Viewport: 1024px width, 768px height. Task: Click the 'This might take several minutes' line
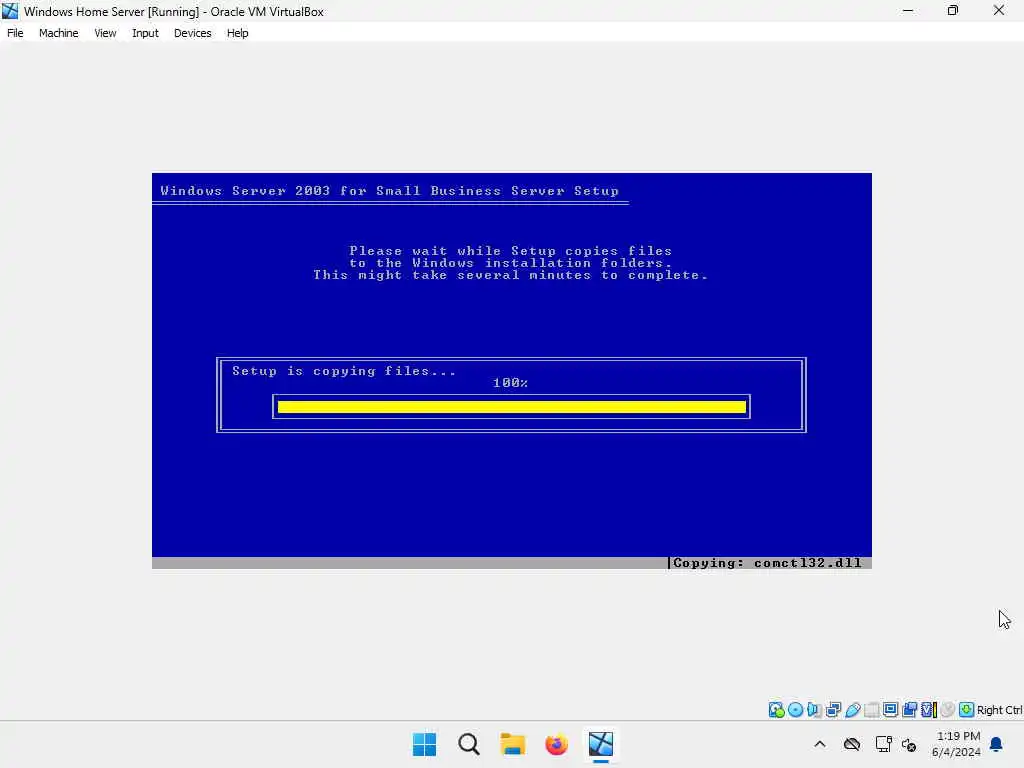(510, 275)
